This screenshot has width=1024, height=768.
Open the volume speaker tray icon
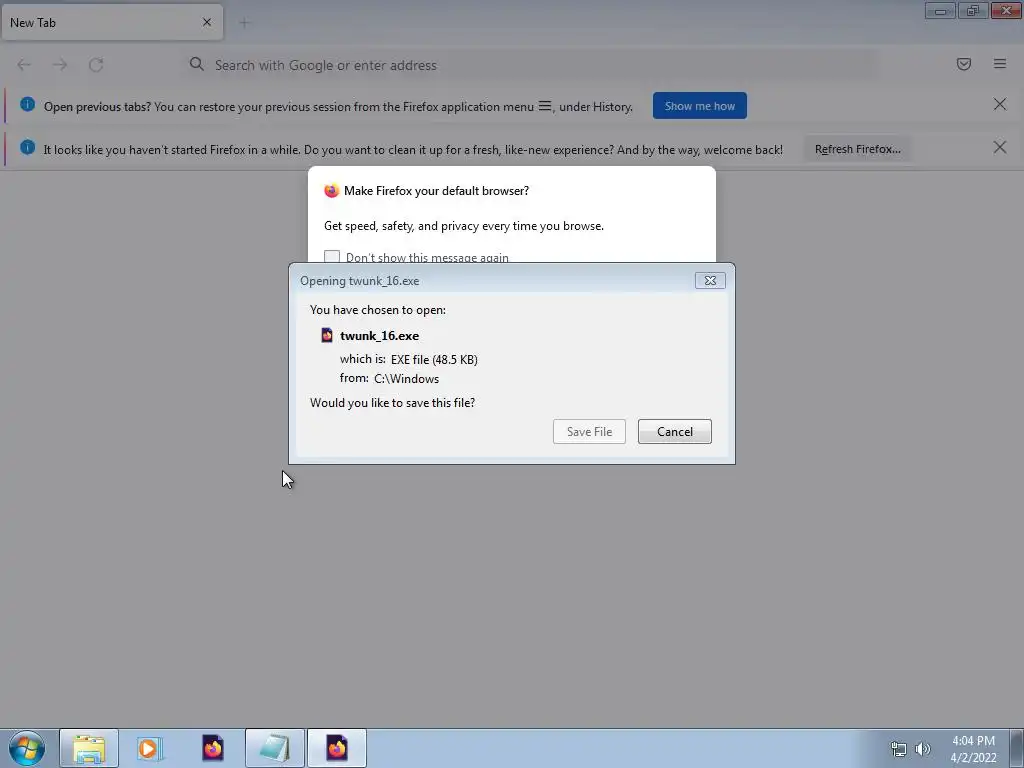point(923,749)
